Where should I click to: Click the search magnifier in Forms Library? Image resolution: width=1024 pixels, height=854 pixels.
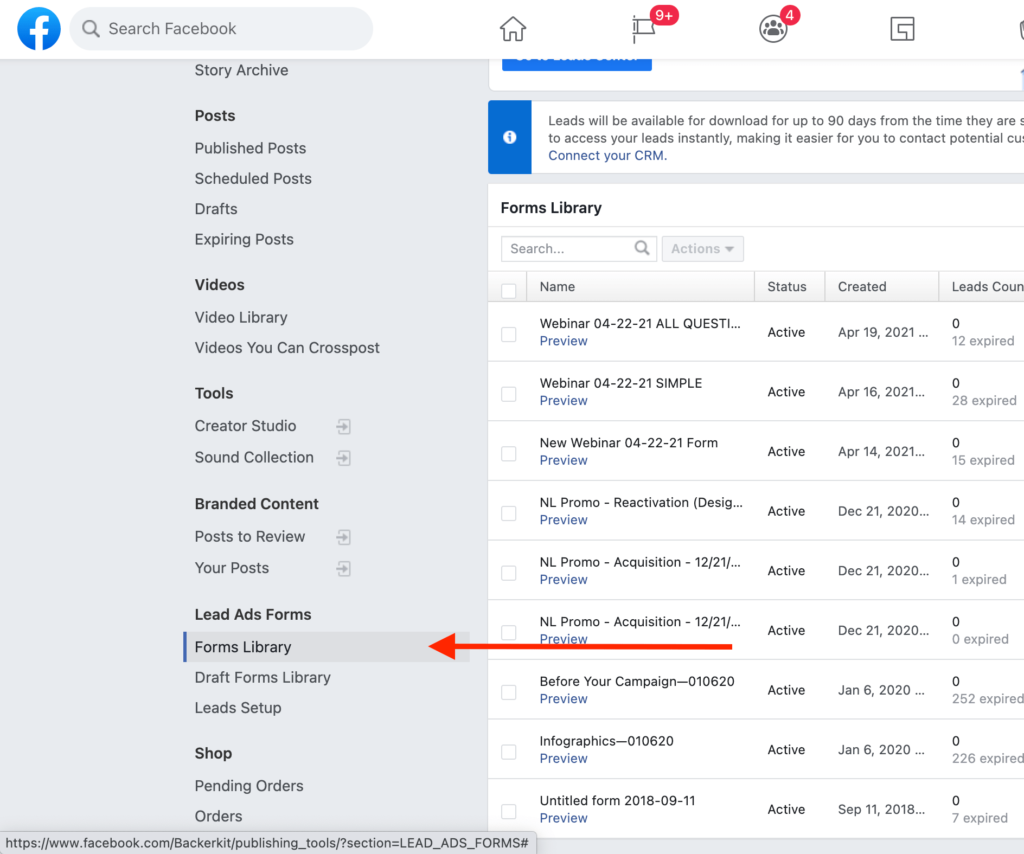642,248
